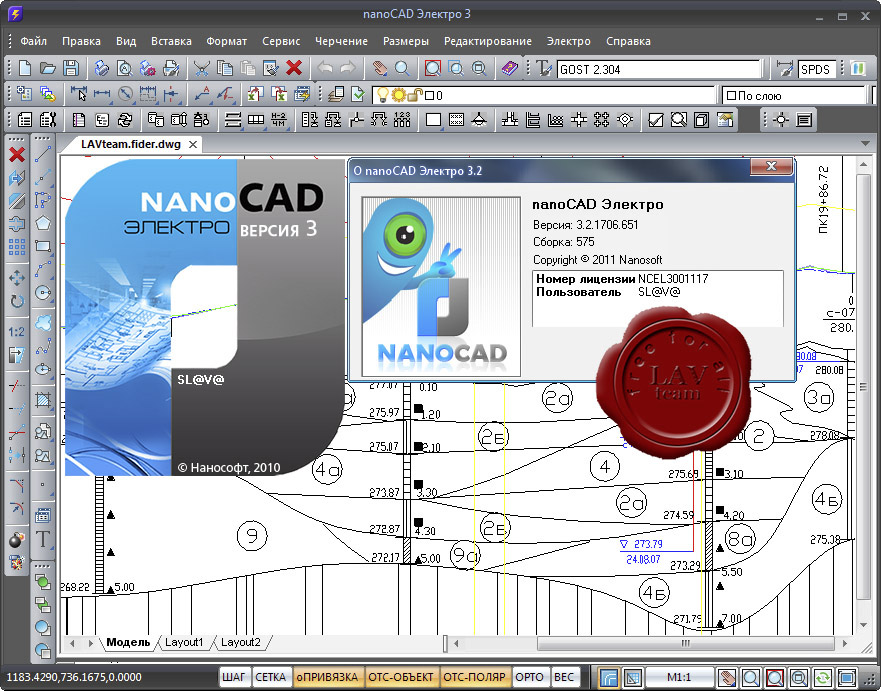Open the M1:1 scale selector
The width and height of the screenshot is (881, 691).
click(x=679, y=677)
